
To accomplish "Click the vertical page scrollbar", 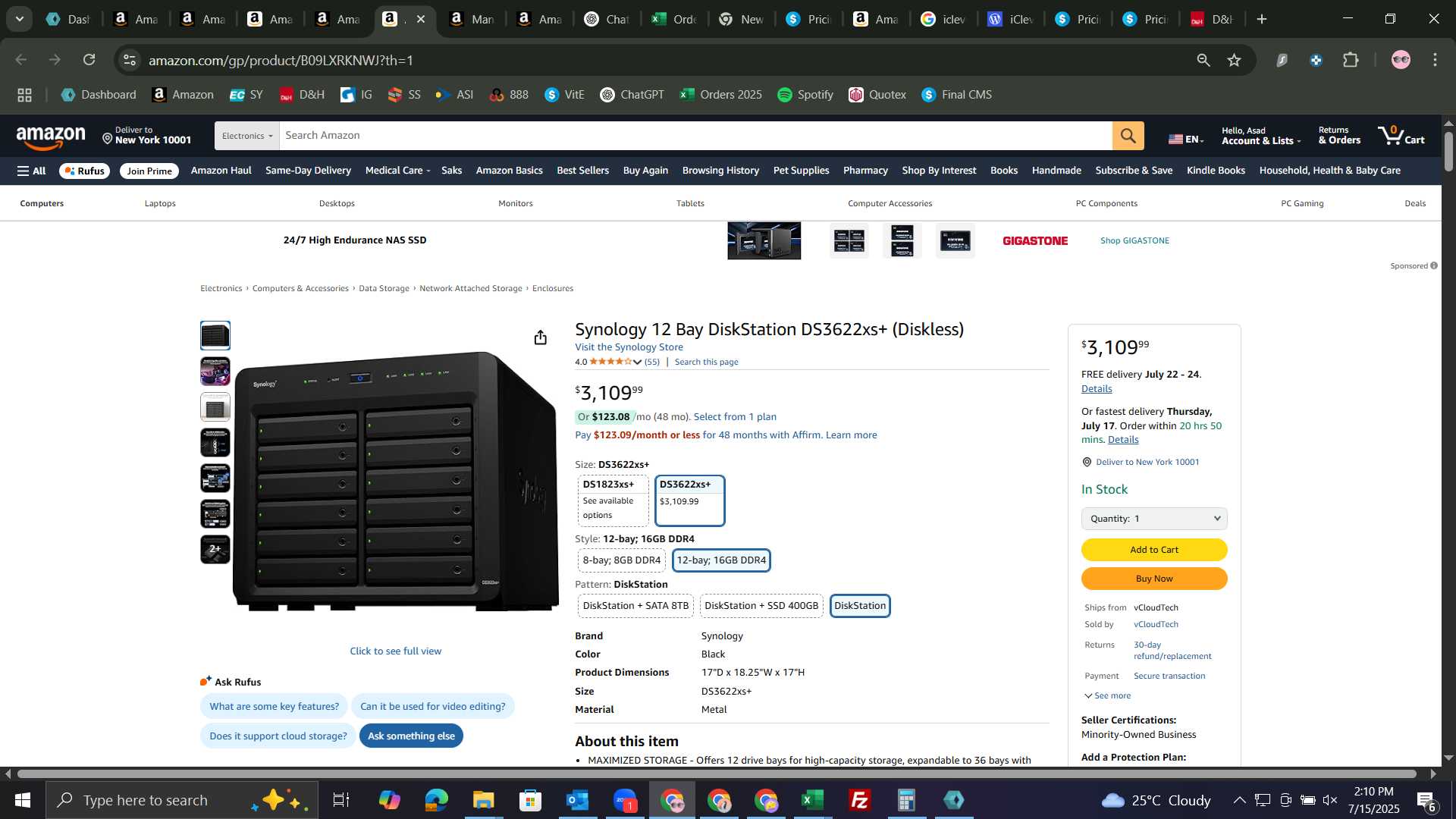I will pyautogui.click(x=1448, y=152).
